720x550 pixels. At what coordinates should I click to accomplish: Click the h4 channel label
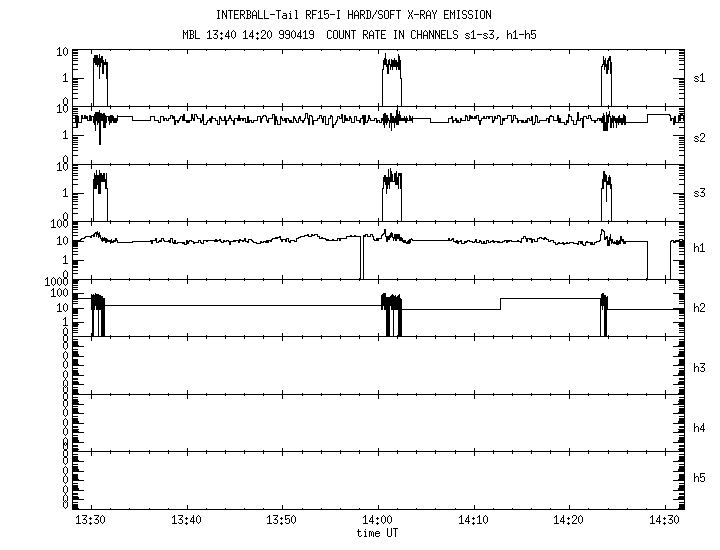[x=700, y=427]
